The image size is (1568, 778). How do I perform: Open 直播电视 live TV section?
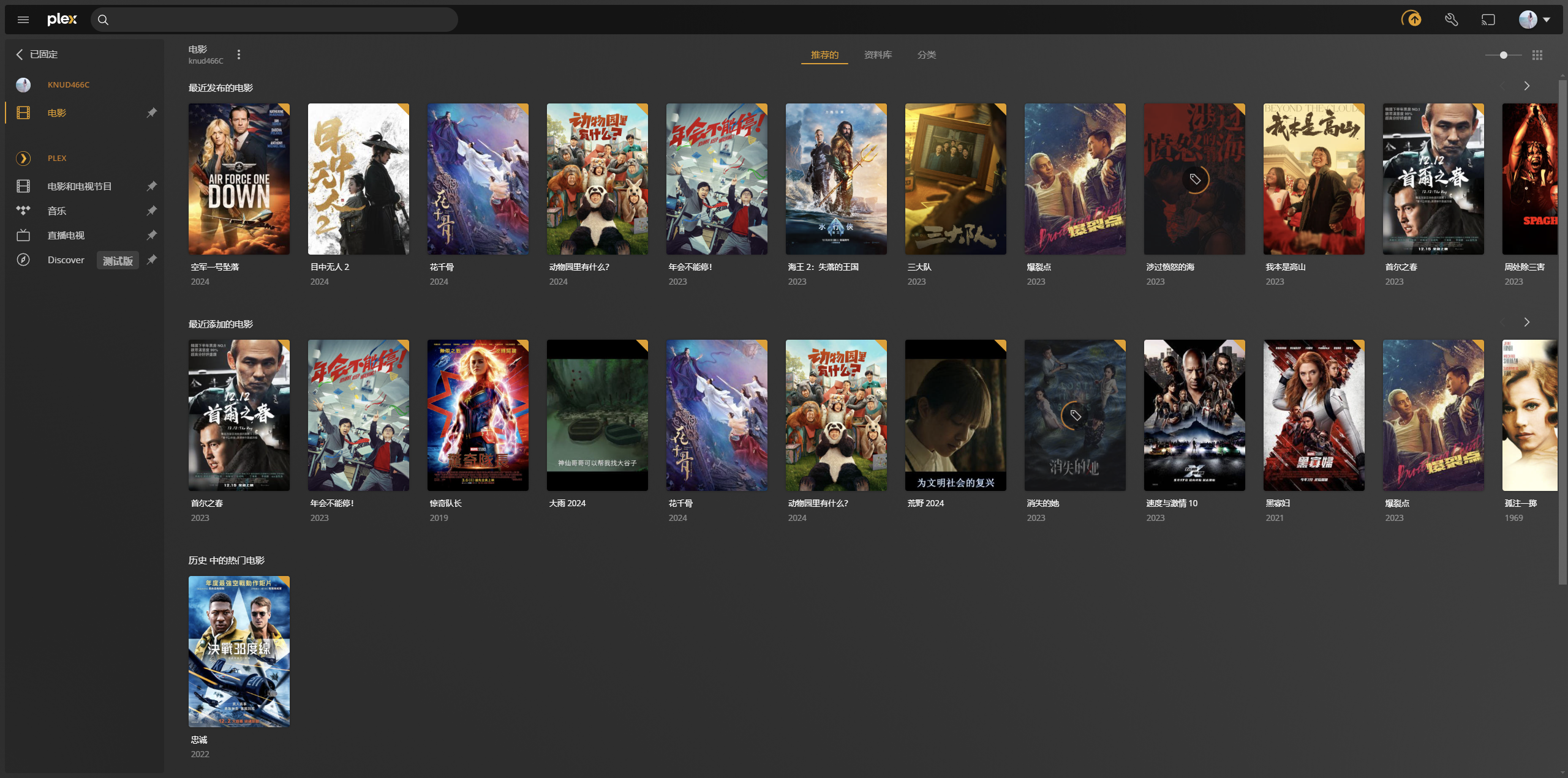pos(66,236)
